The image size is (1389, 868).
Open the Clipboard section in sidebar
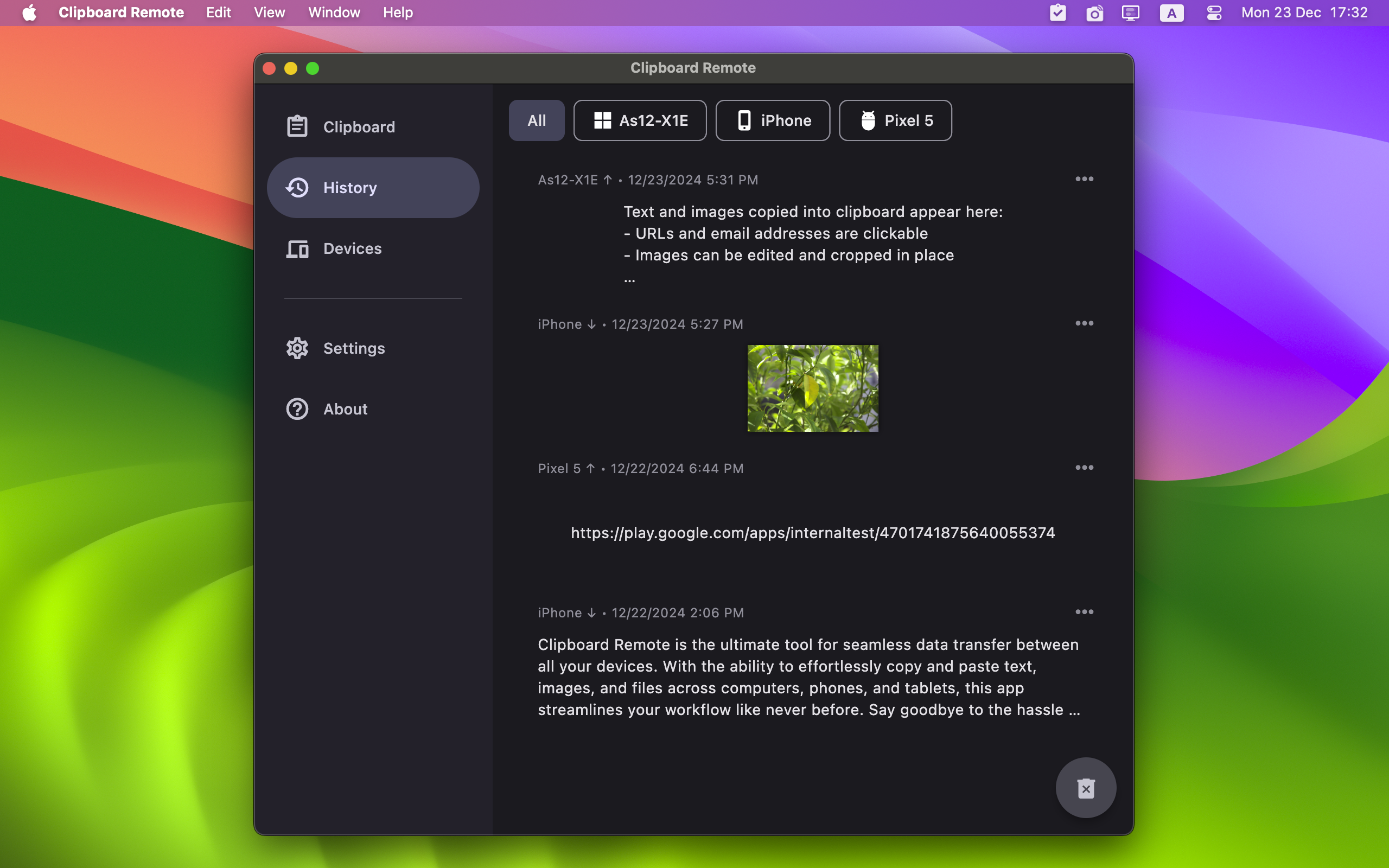[x=373, y=126]
